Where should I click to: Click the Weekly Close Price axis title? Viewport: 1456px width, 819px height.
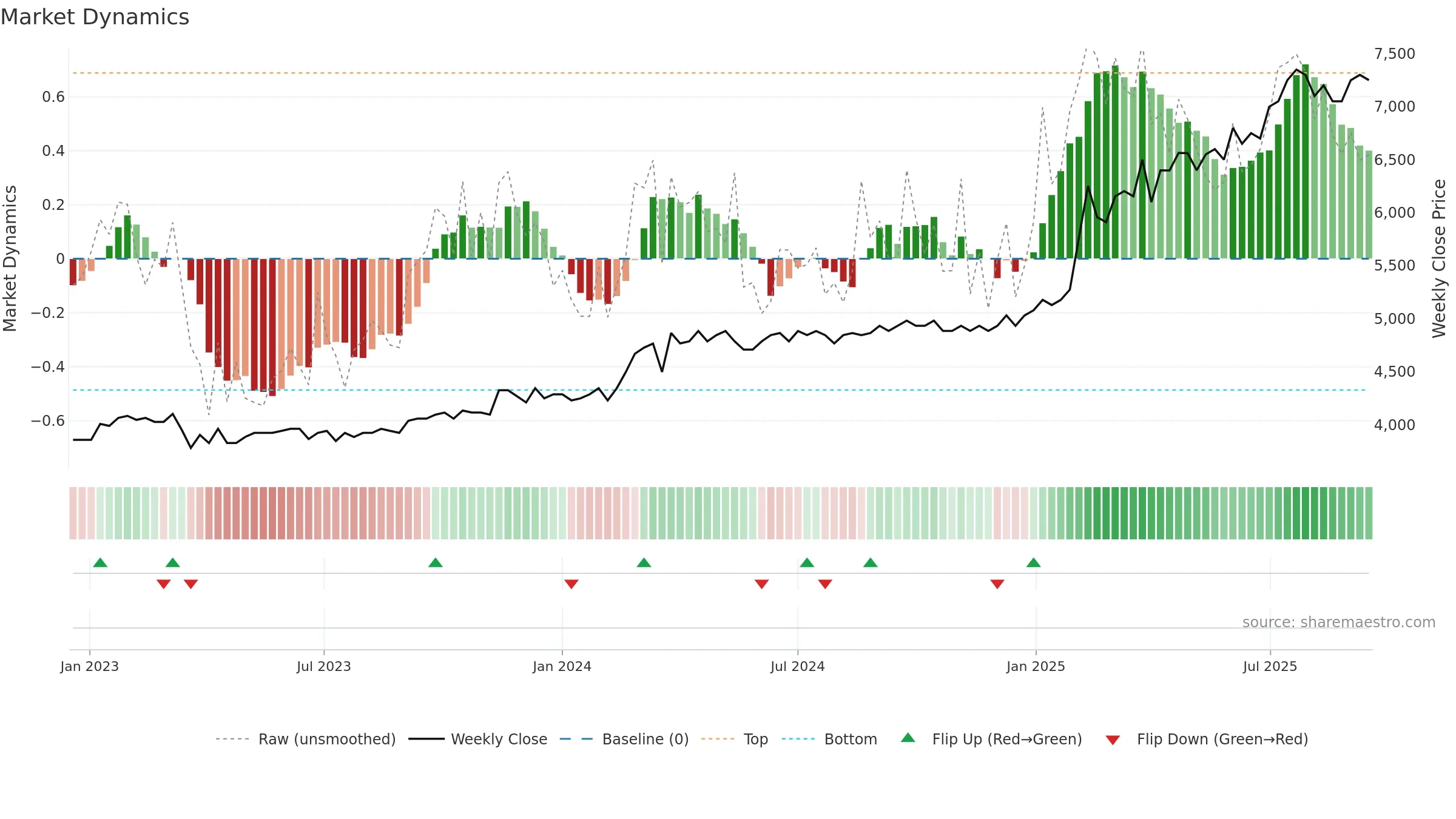click(1439, 258)
